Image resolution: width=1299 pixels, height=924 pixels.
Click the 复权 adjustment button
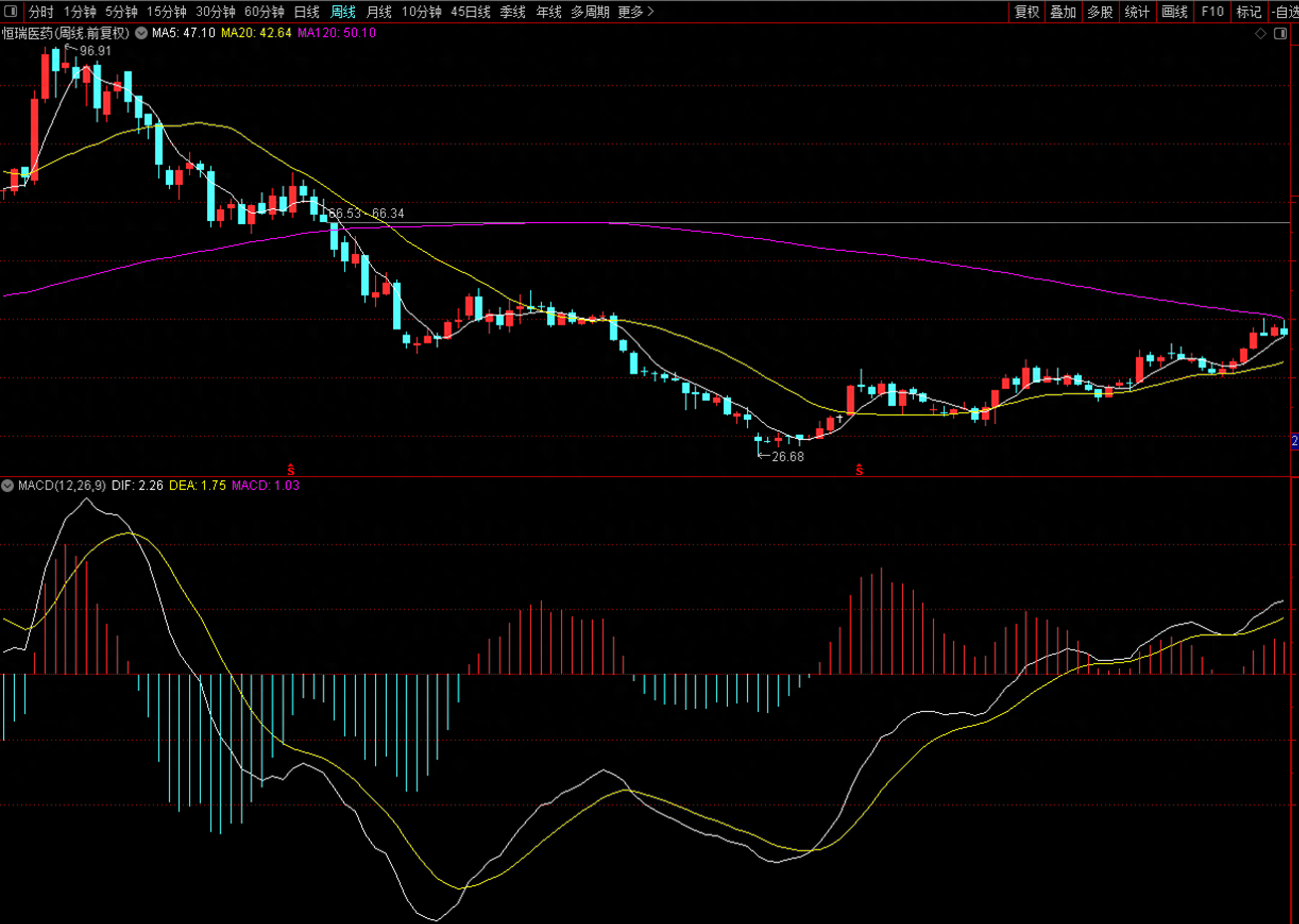pyautogui.click(x=1027, y=11)
